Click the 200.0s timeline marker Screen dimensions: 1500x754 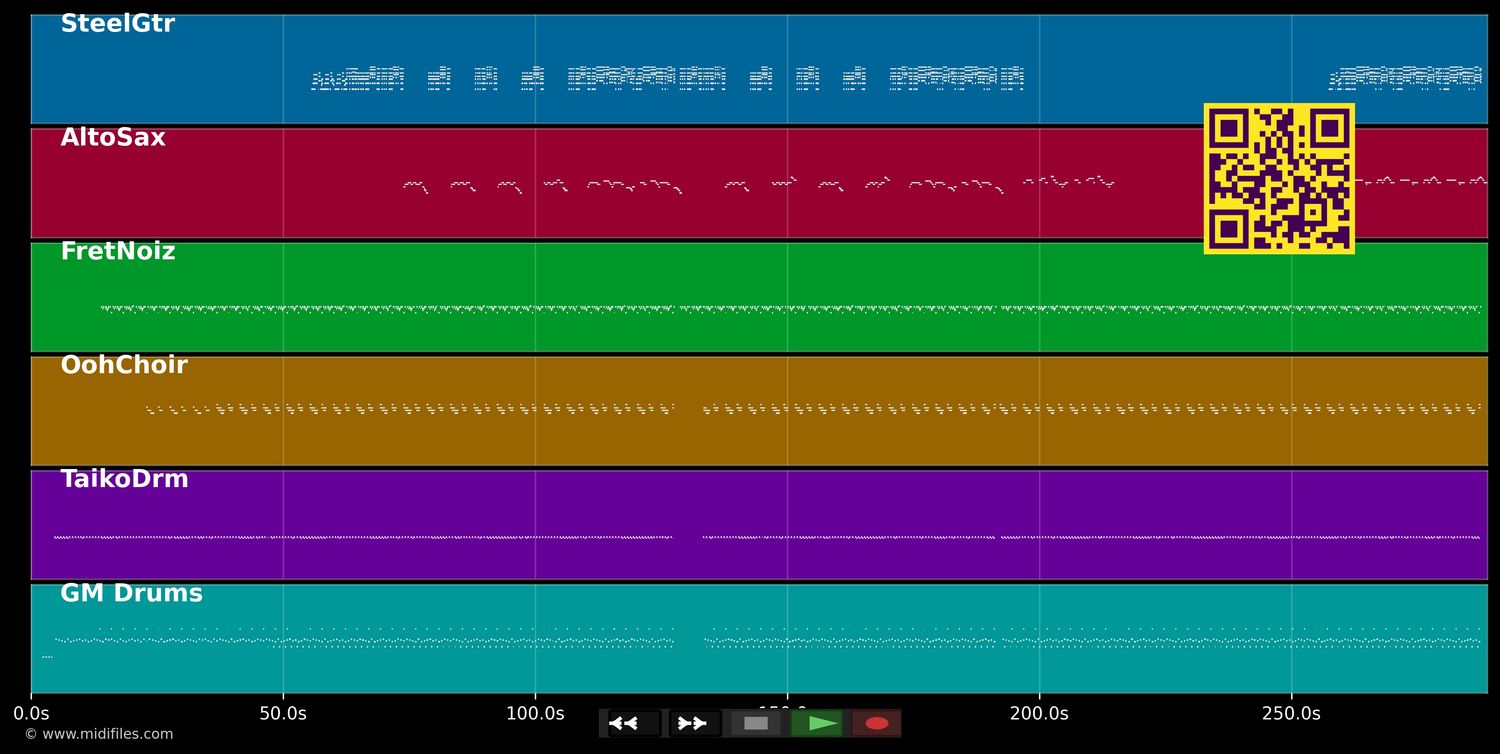tap(1039, 714)
